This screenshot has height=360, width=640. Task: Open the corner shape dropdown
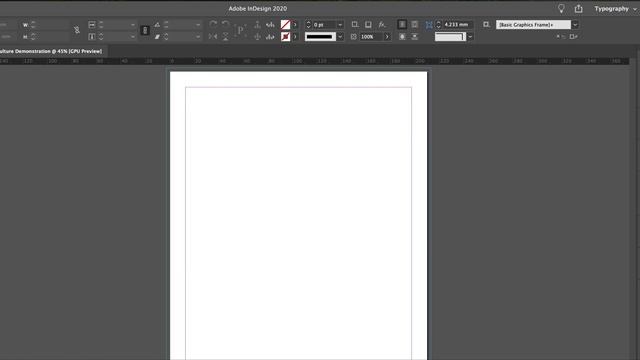point(470,37)
